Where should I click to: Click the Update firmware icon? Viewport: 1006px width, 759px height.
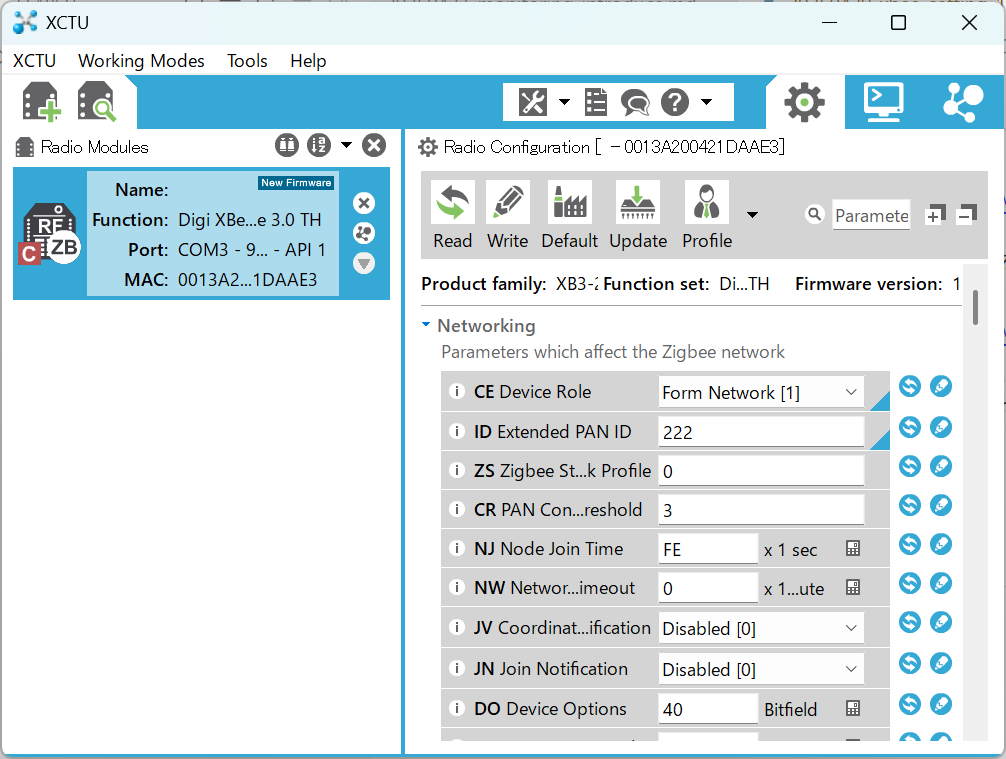click(638, 214)
